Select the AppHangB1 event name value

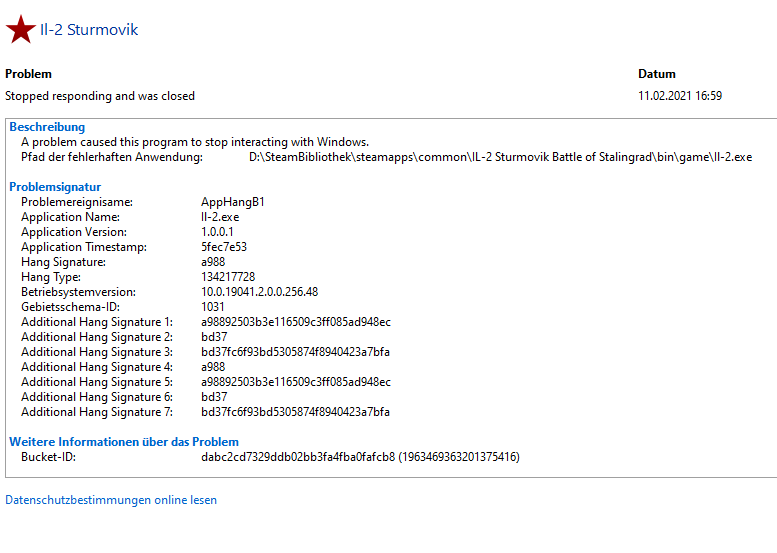(233, 202)
